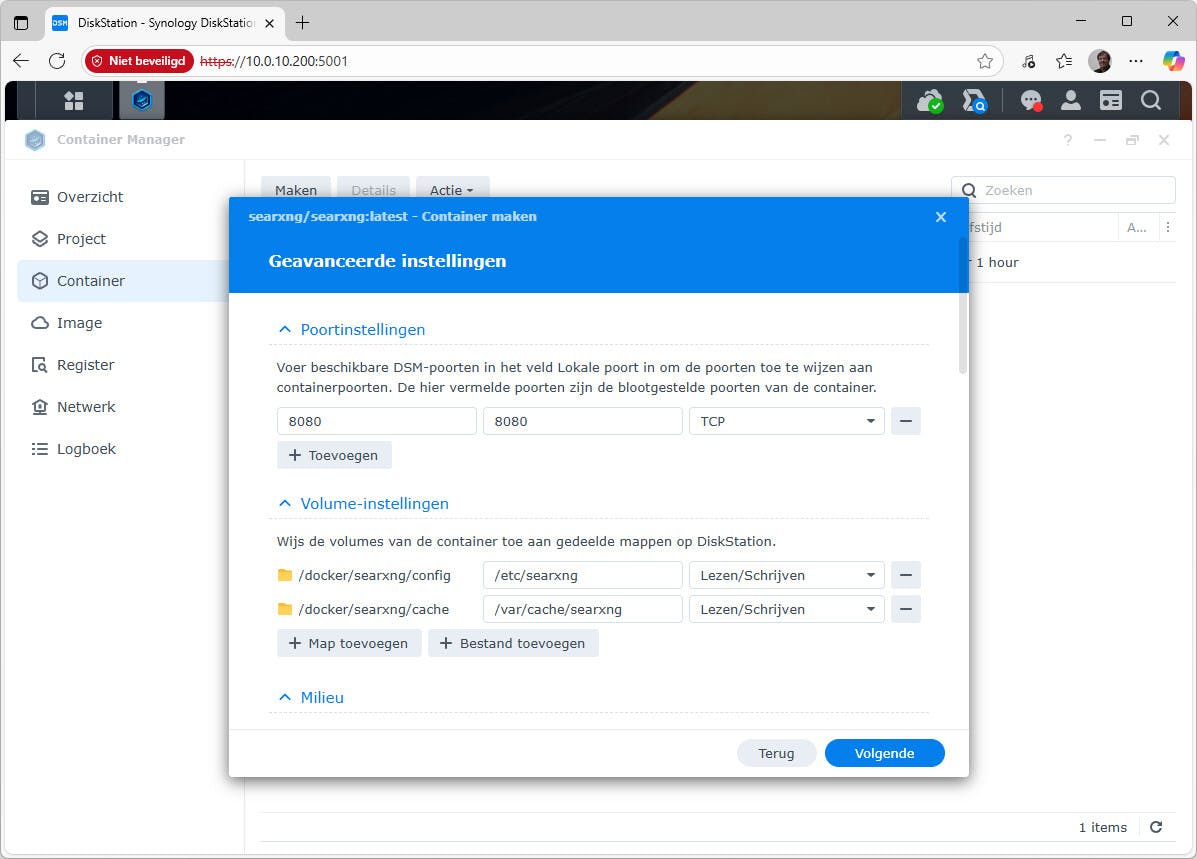Open the DSM widgets panel icon
Screen dimensions: 1197x859
pos(1111,101)
